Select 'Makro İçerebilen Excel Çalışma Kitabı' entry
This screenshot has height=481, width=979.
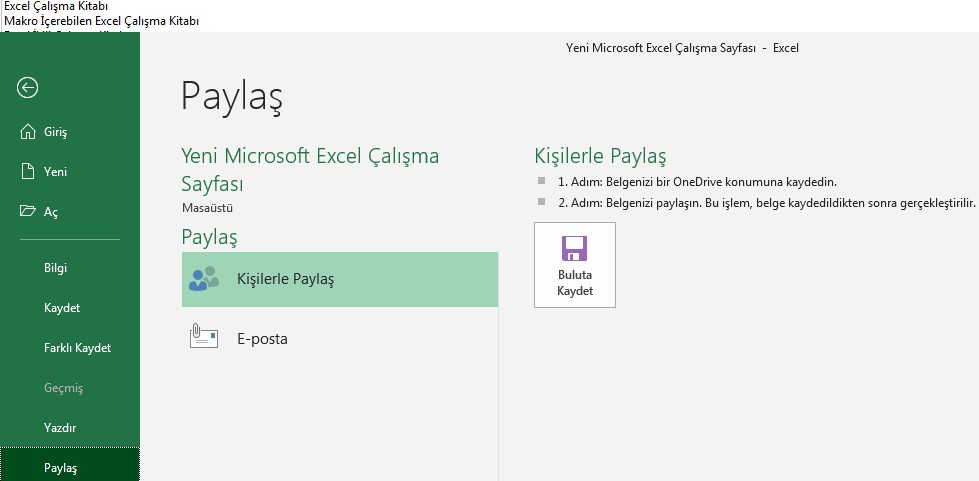click(102, 21)
